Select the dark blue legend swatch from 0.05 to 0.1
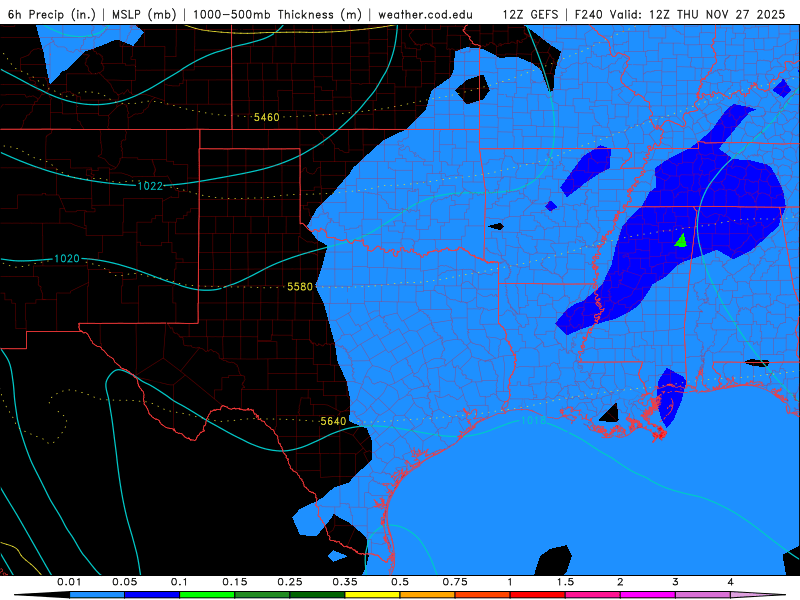The height and width of the screenshot is (600, 800). click(152, 595)
